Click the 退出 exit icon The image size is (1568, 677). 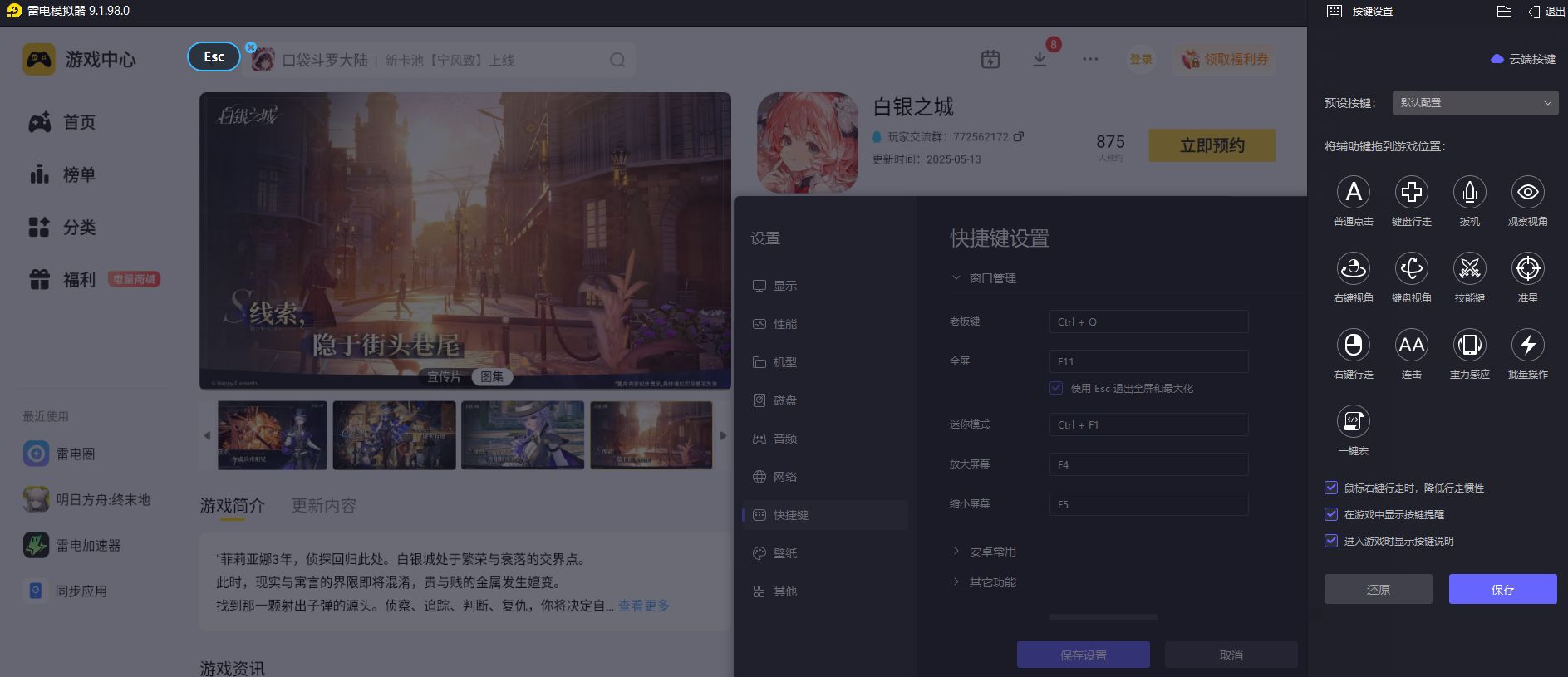click(x=1546, y=12)
